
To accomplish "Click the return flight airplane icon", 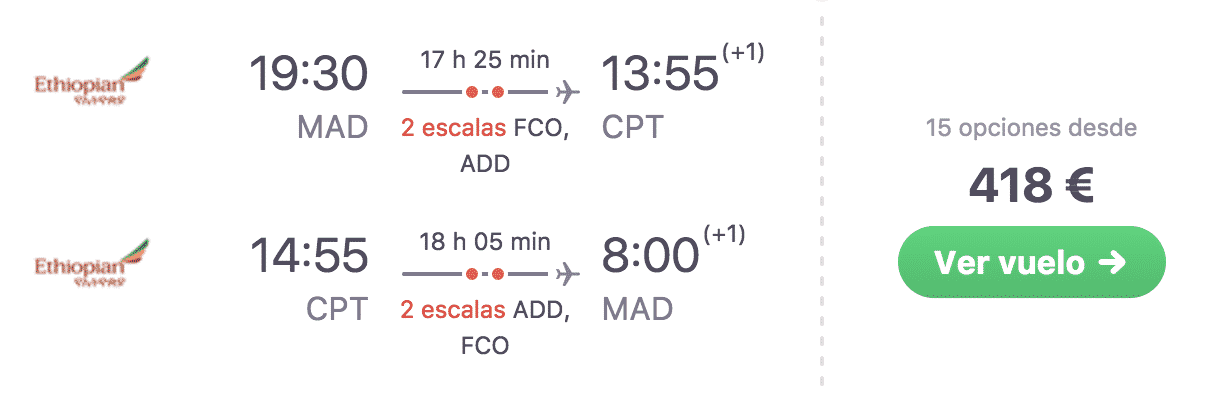I will coord(567,273).
